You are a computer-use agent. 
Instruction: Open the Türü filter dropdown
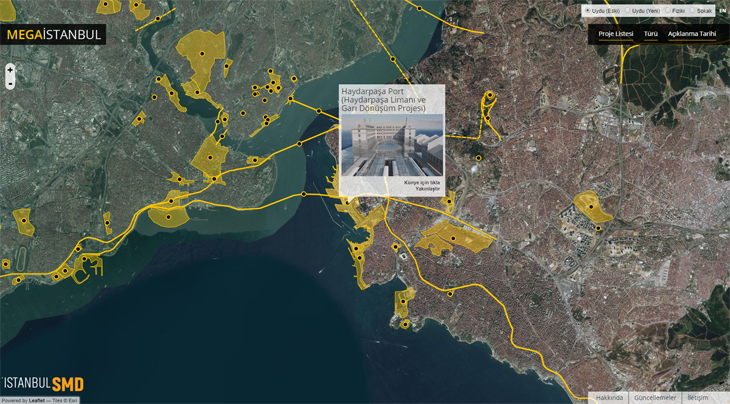coord(650,34)
